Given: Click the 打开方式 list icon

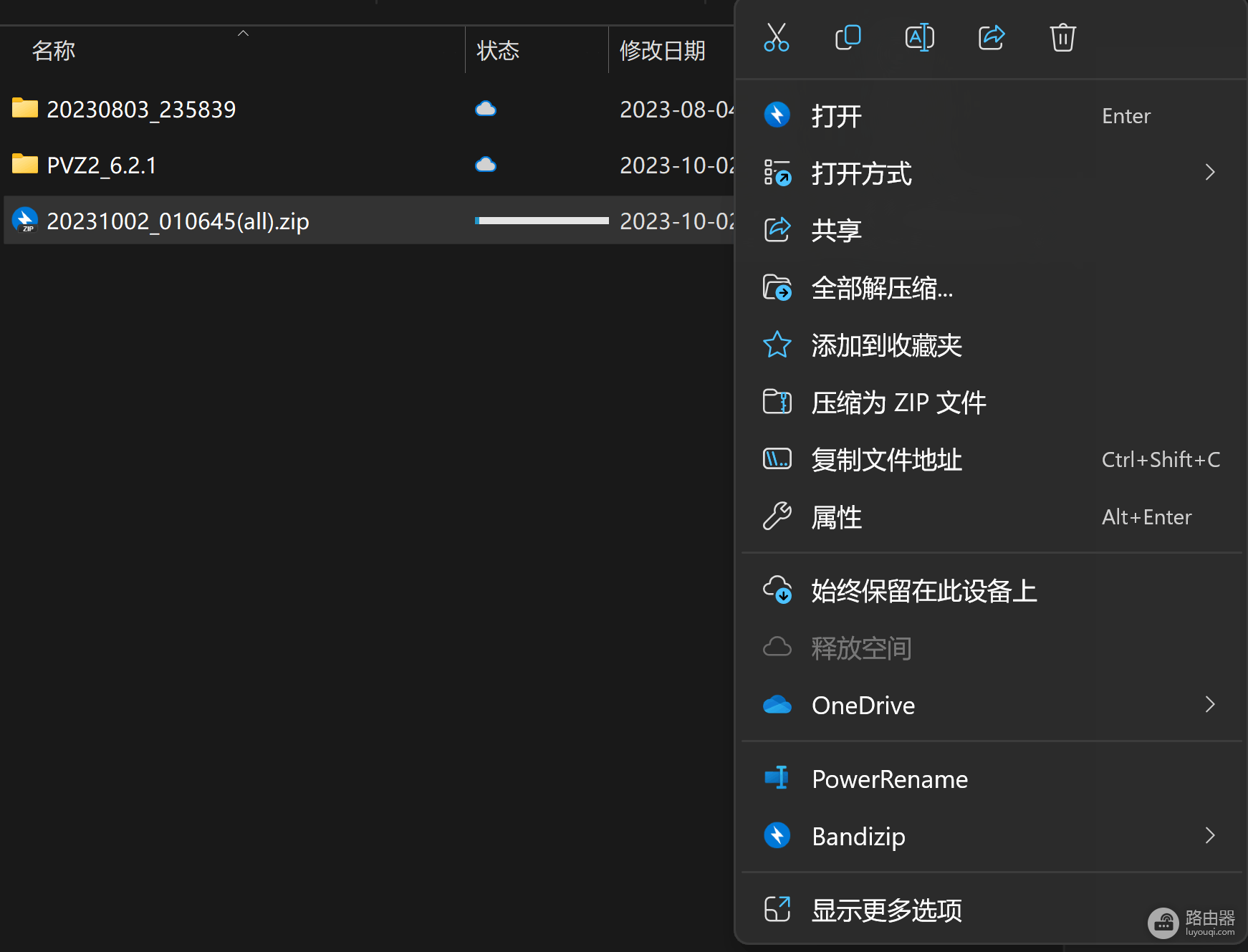Looking at the screenshot, I should pos(777,173).
